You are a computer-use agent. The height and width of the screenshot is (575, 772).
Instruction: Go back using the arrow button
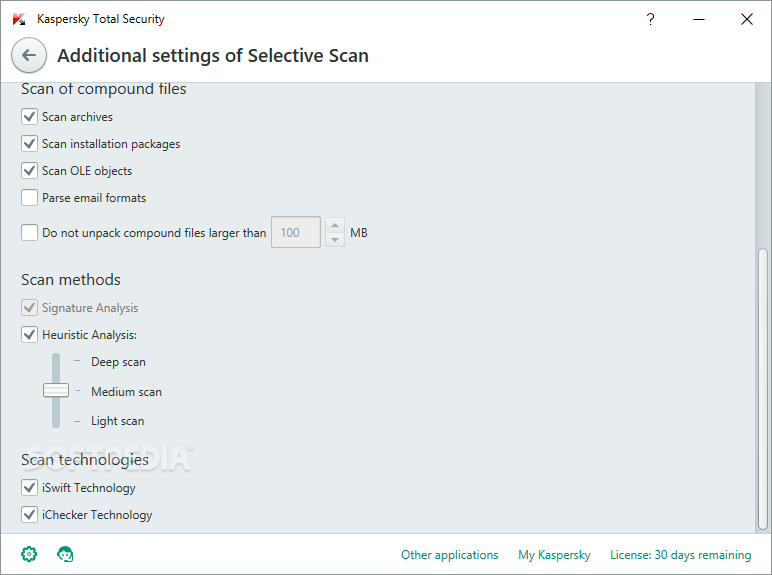pos(29,55)
